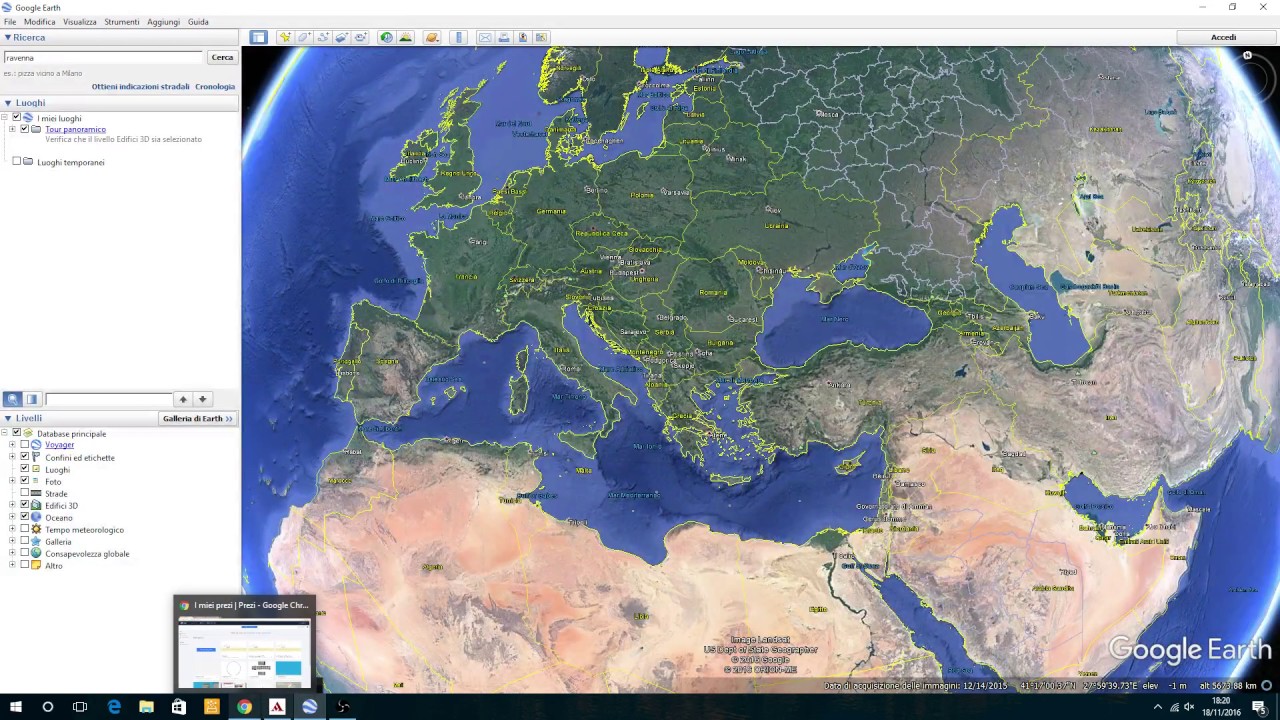Uncheck the Edifici 3D layer checkbox
Viewport: 1280px width, 720px height.
pyautogui.click(x=25, y=505)
